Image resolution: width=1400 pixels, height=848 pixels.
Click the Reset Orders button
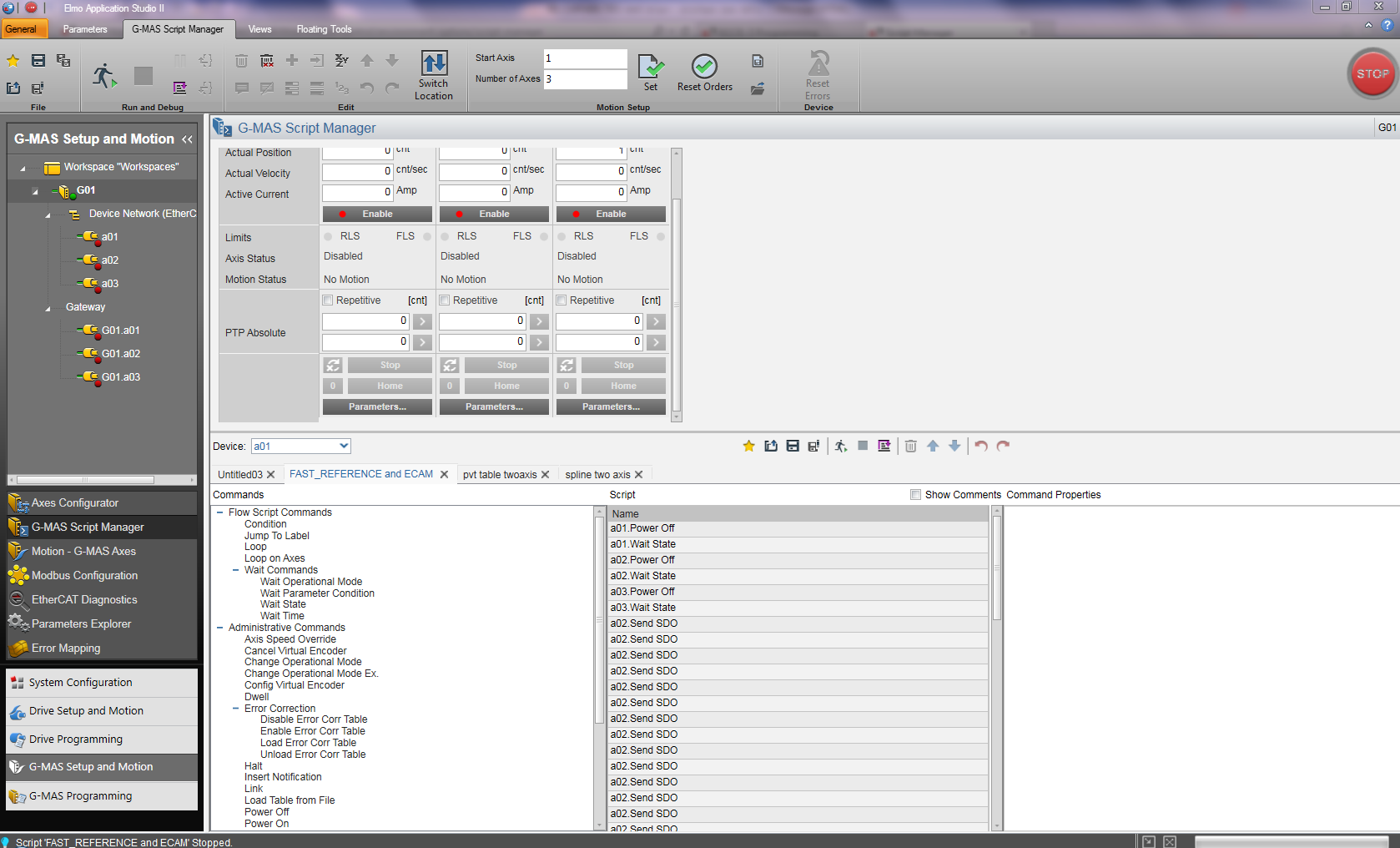(x=705, y=73)
